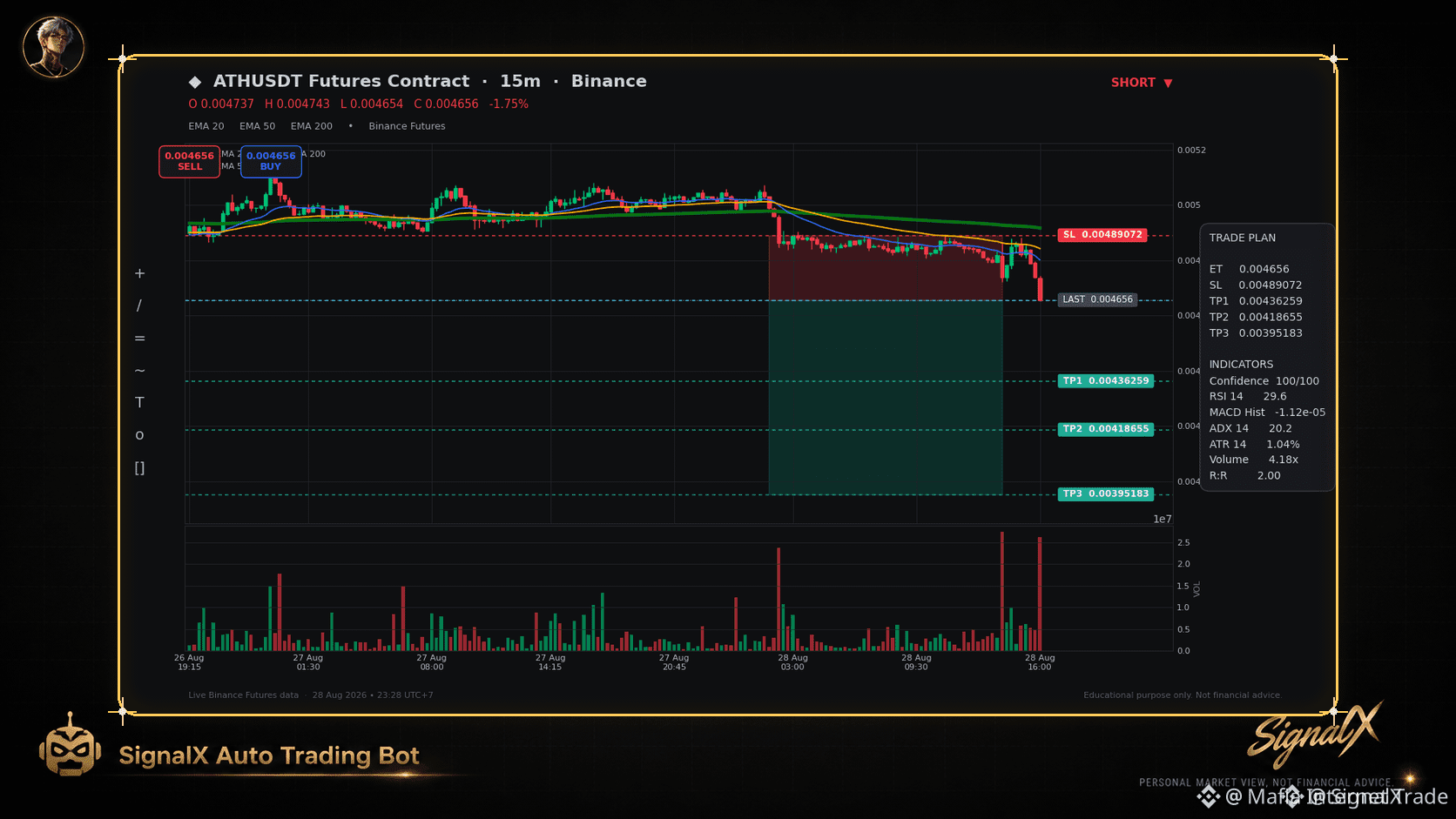Screen dimensions: 1456x819
Task: Toggle the EMA 200 legend entry
Action: point(312,126)
